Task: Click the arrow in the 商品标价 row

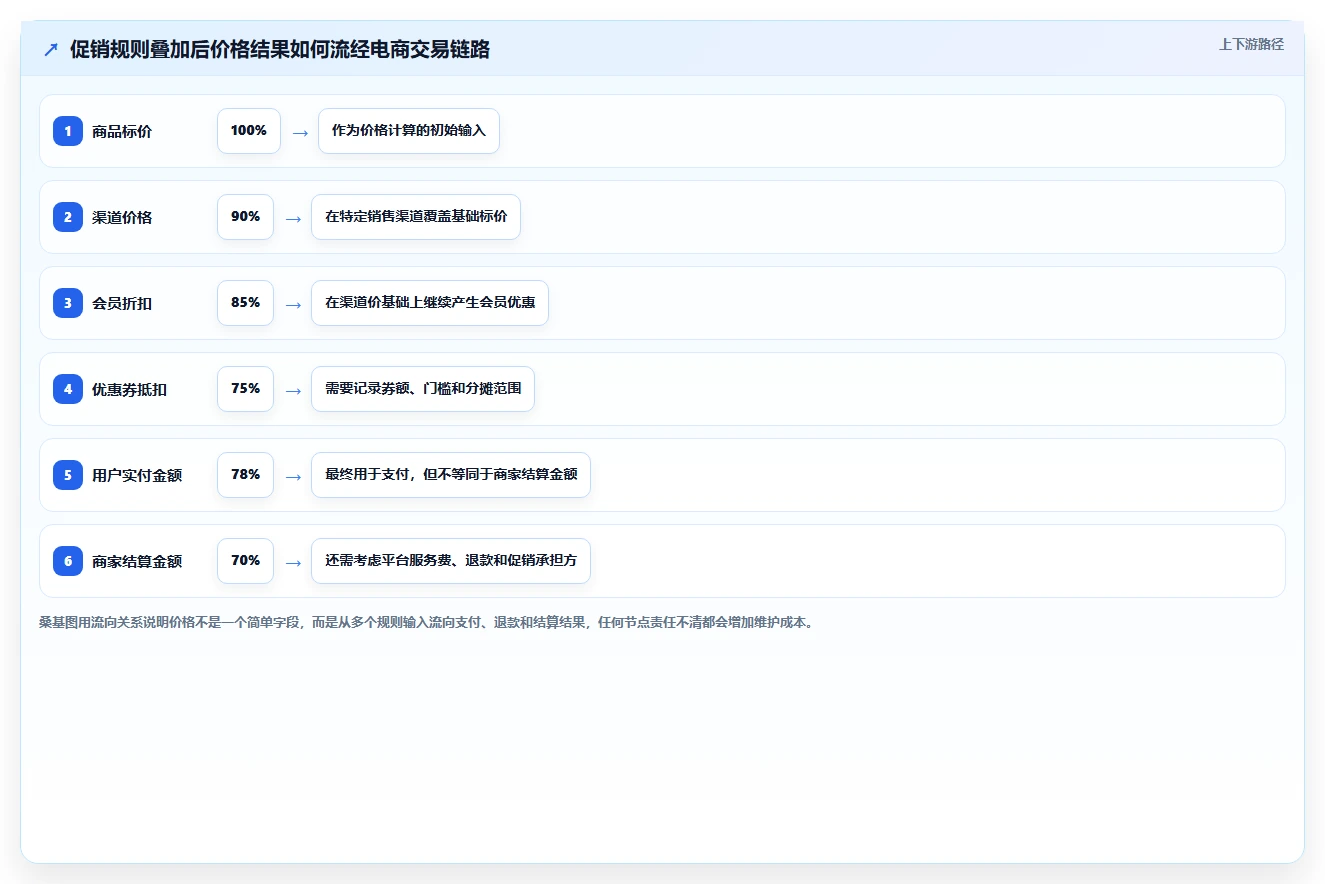Action: 300,132
